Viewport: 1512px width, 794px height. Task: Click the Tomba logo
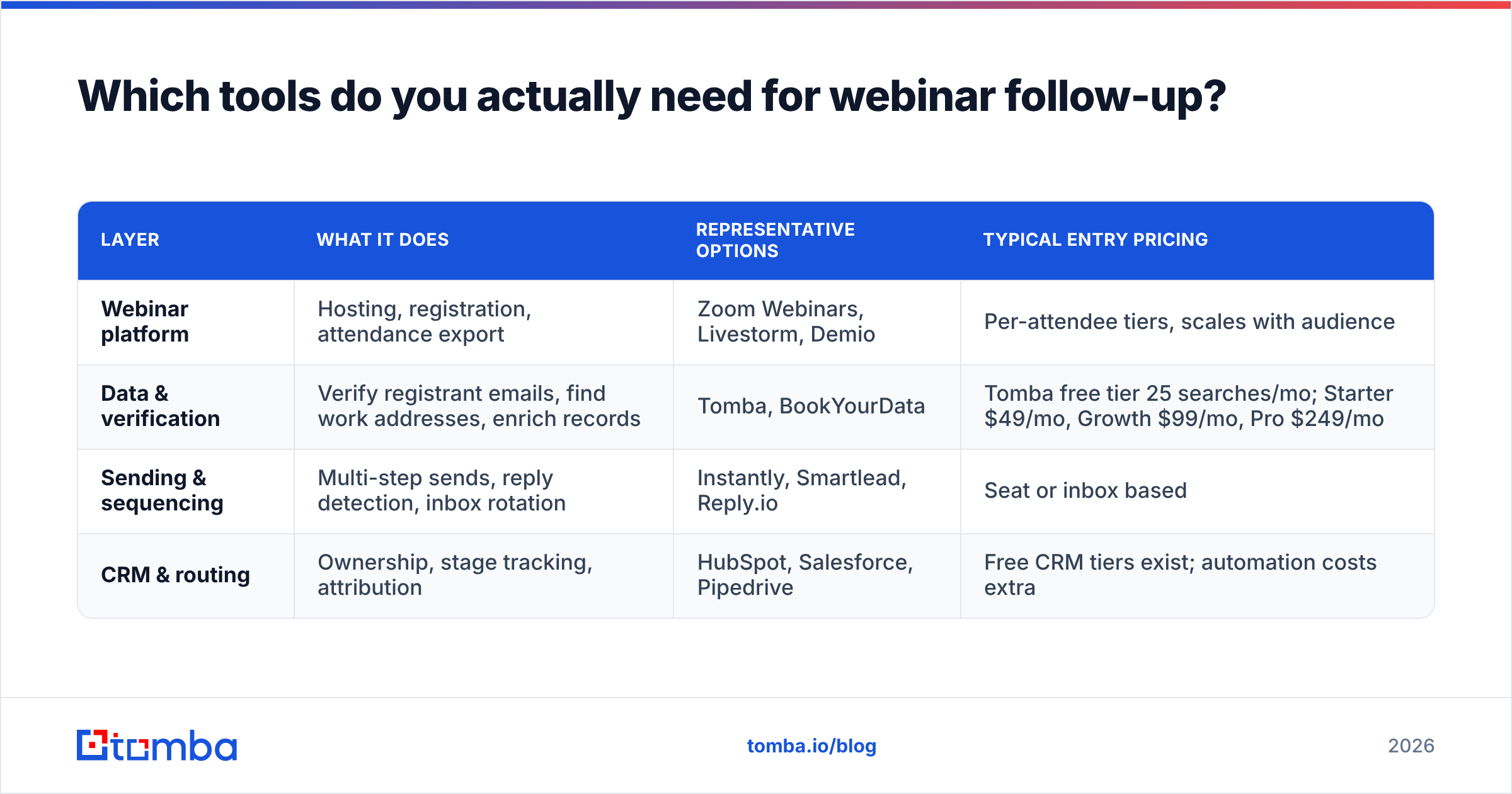pos(157,745)
